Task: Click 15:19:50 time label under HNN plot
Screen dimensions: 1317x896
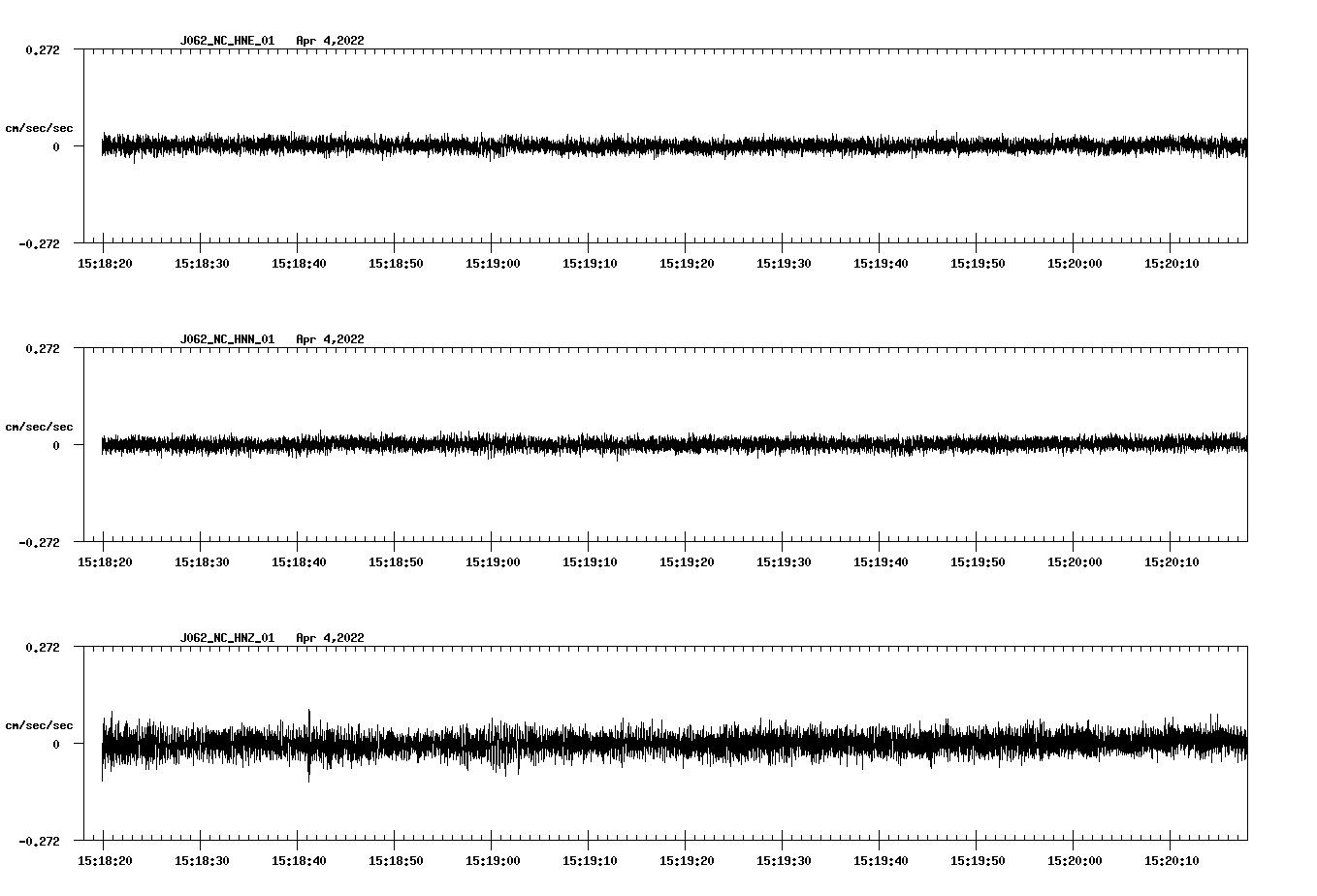Action: [x=978, y=562]
